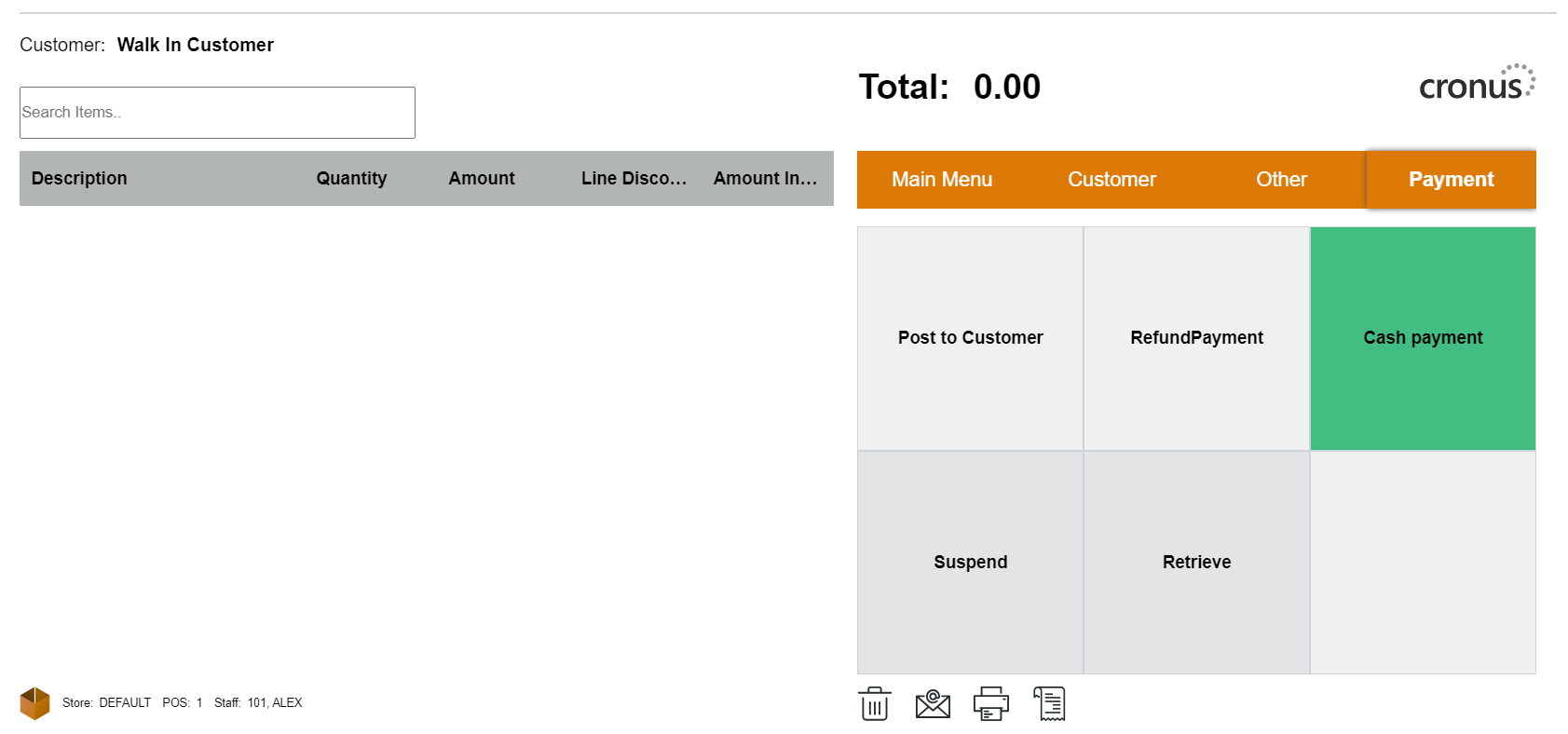Click the Description column header

click(x=79, y=179)
